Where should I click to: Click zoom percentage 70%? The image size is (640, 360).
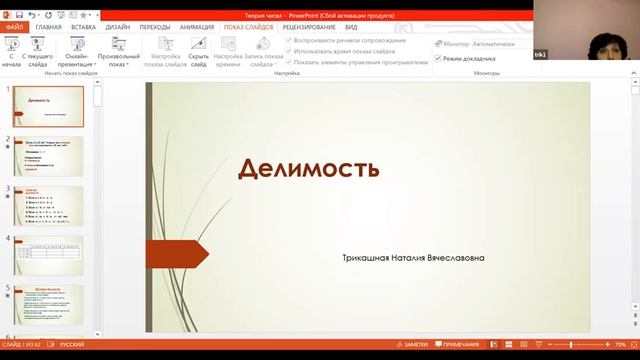coord(620,344)
